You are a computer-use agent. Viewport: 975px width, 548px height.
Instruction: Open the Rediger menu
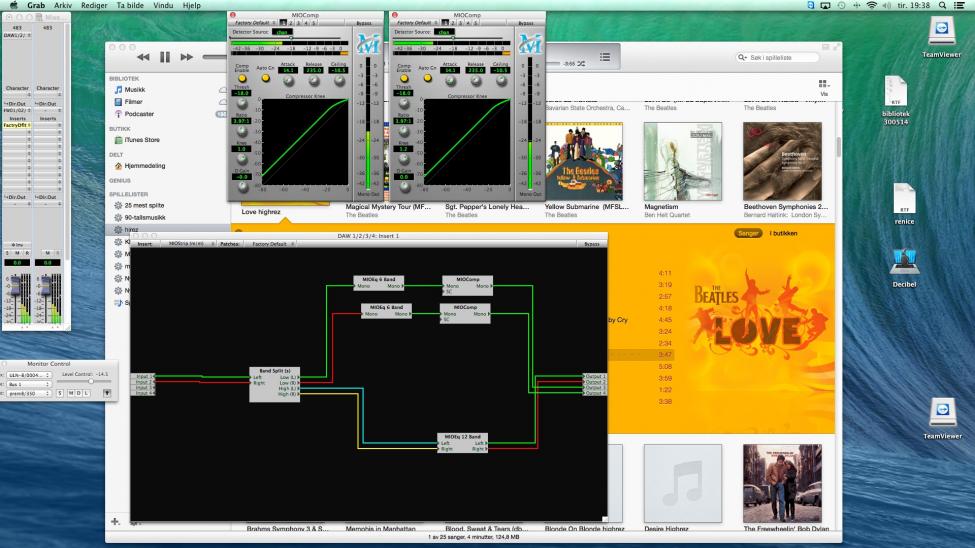(94, 5)
